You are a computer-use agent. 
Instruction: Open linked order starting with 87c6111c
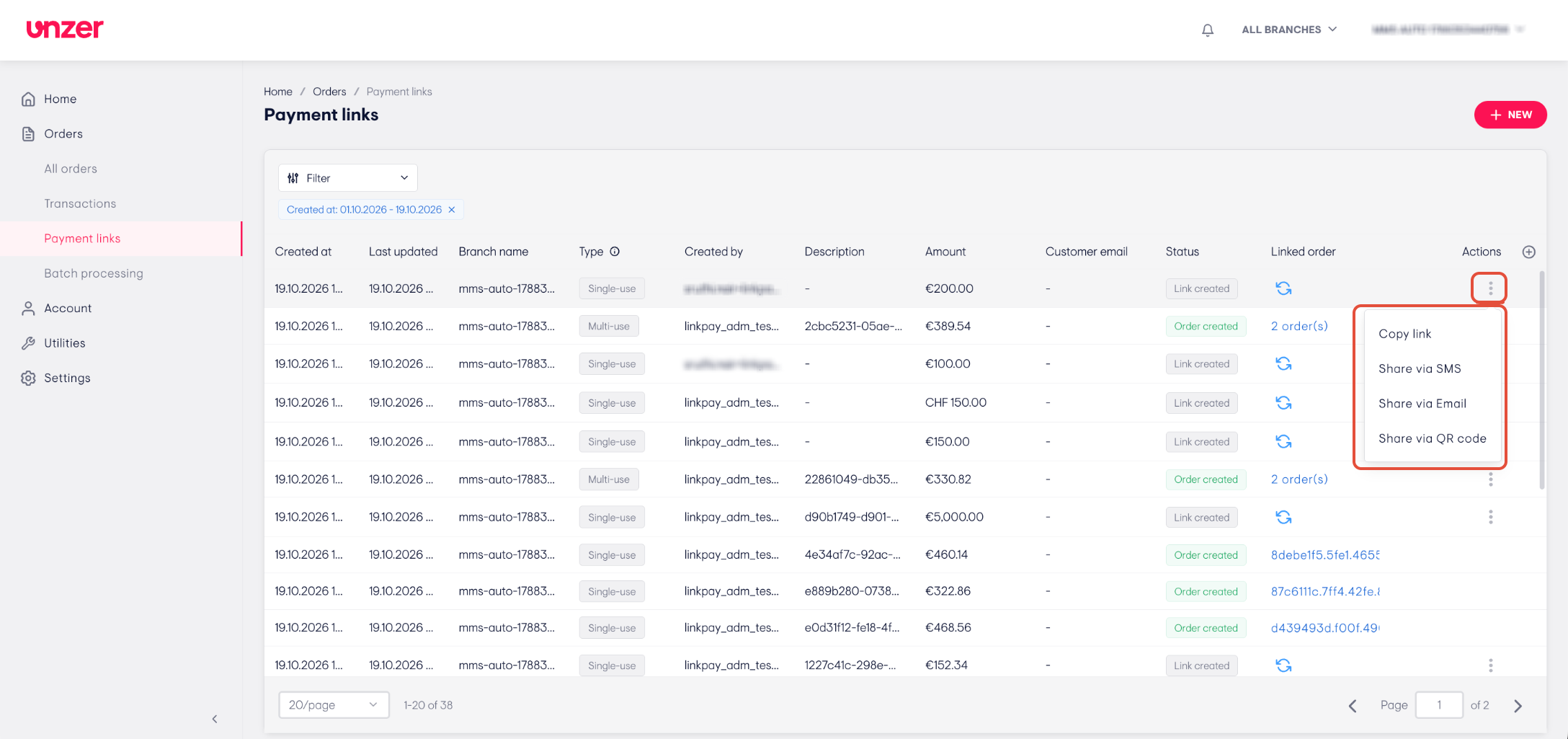pyautogui.click(x=1325, y=591)
